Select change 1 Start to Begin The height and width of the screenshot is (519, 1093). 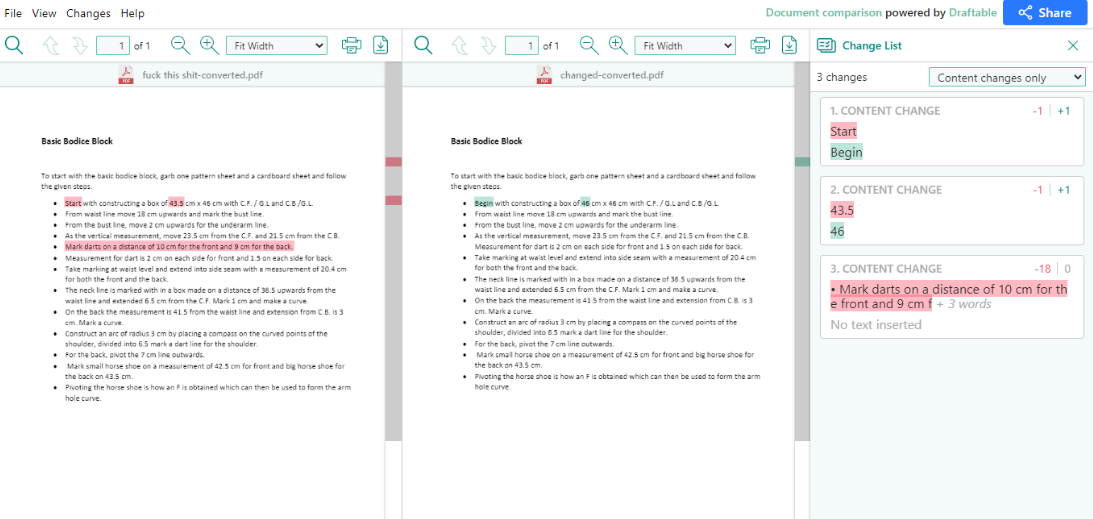tap(951, 131)
